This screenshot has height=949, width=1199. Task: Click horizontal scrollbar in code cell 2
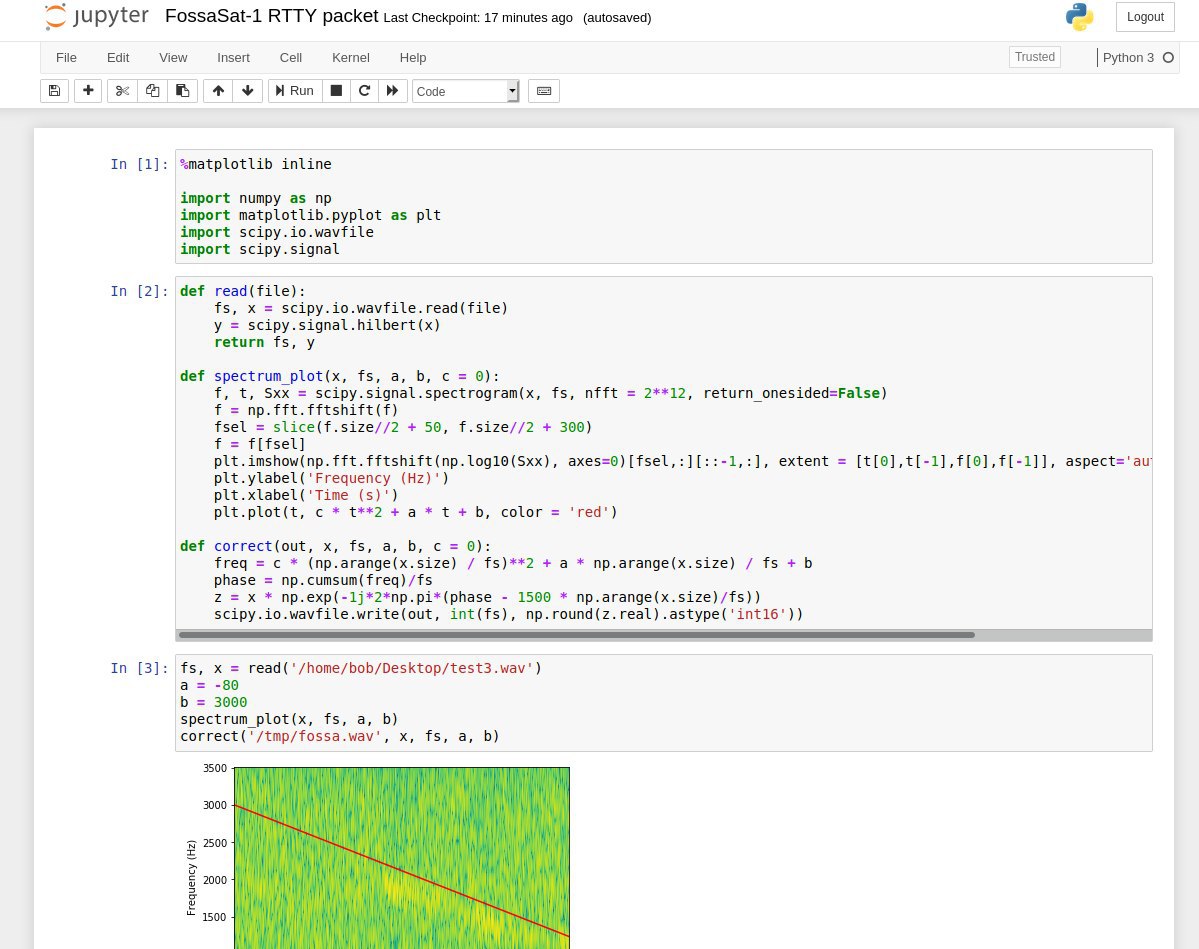point(576,635)
